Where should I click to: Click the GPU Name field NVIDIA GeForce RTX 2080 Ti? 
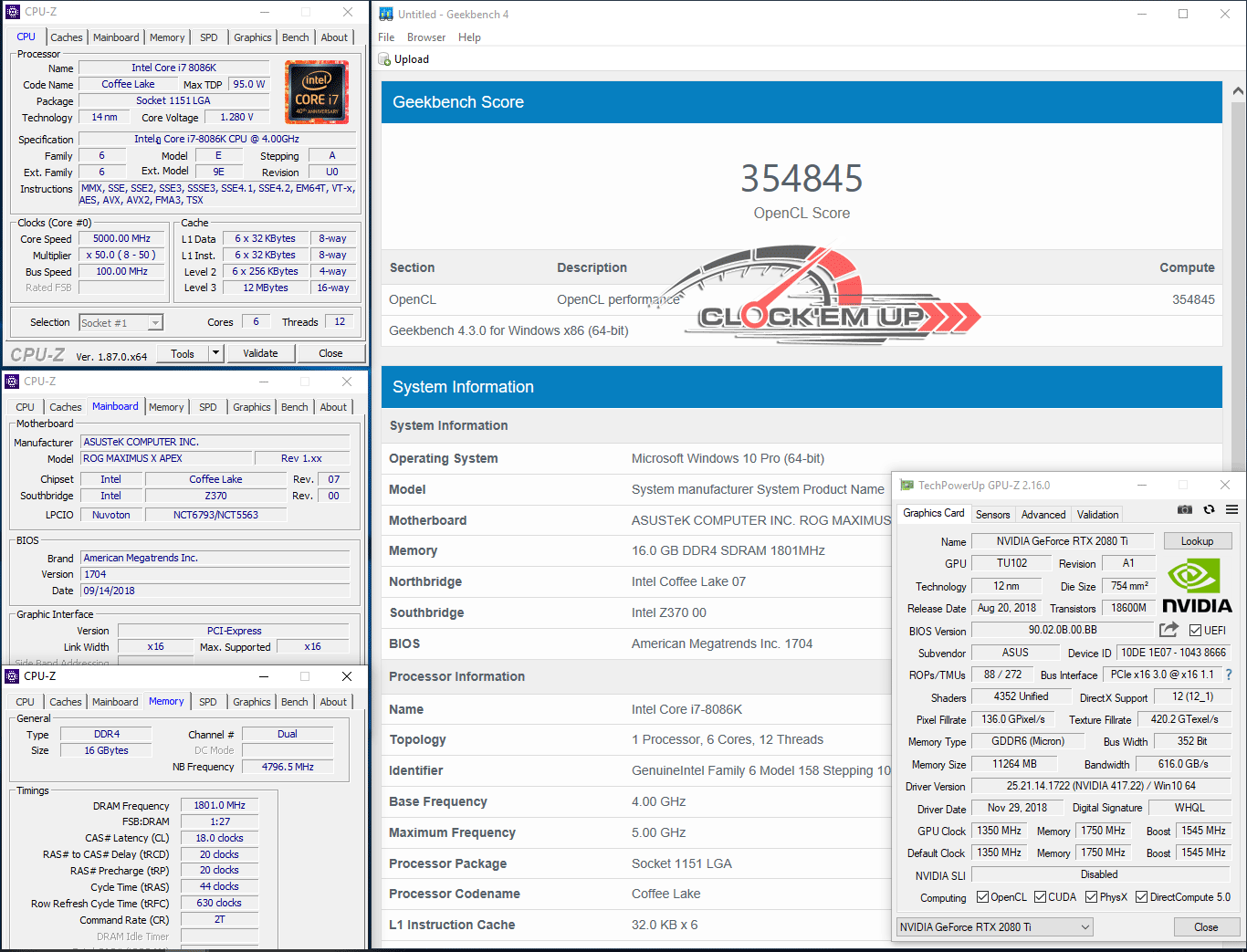pyautogui.click(x=1063, y=541)
